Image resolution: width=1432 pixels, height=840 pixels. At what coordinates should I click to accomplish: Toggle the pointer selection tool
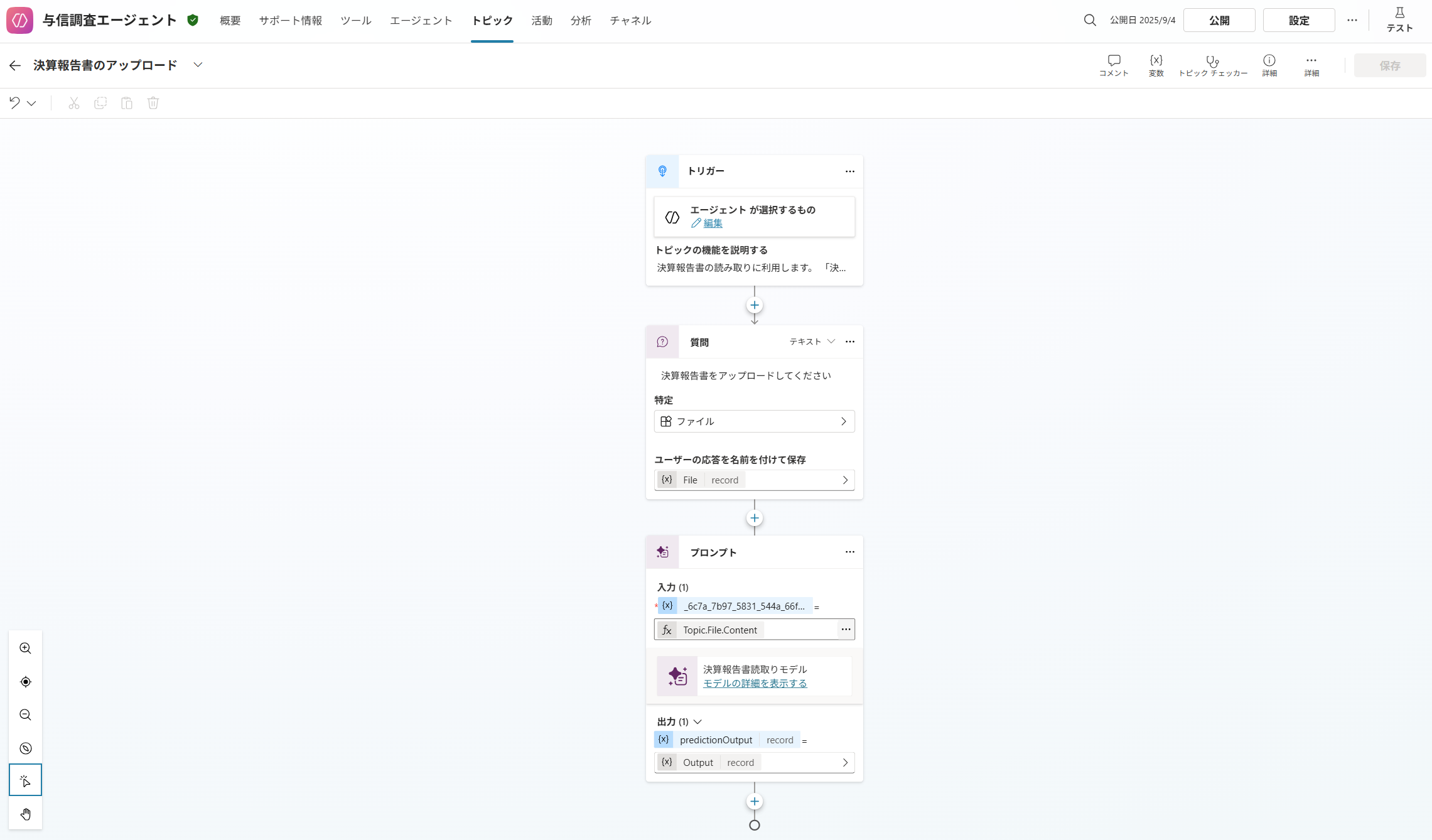25,780
